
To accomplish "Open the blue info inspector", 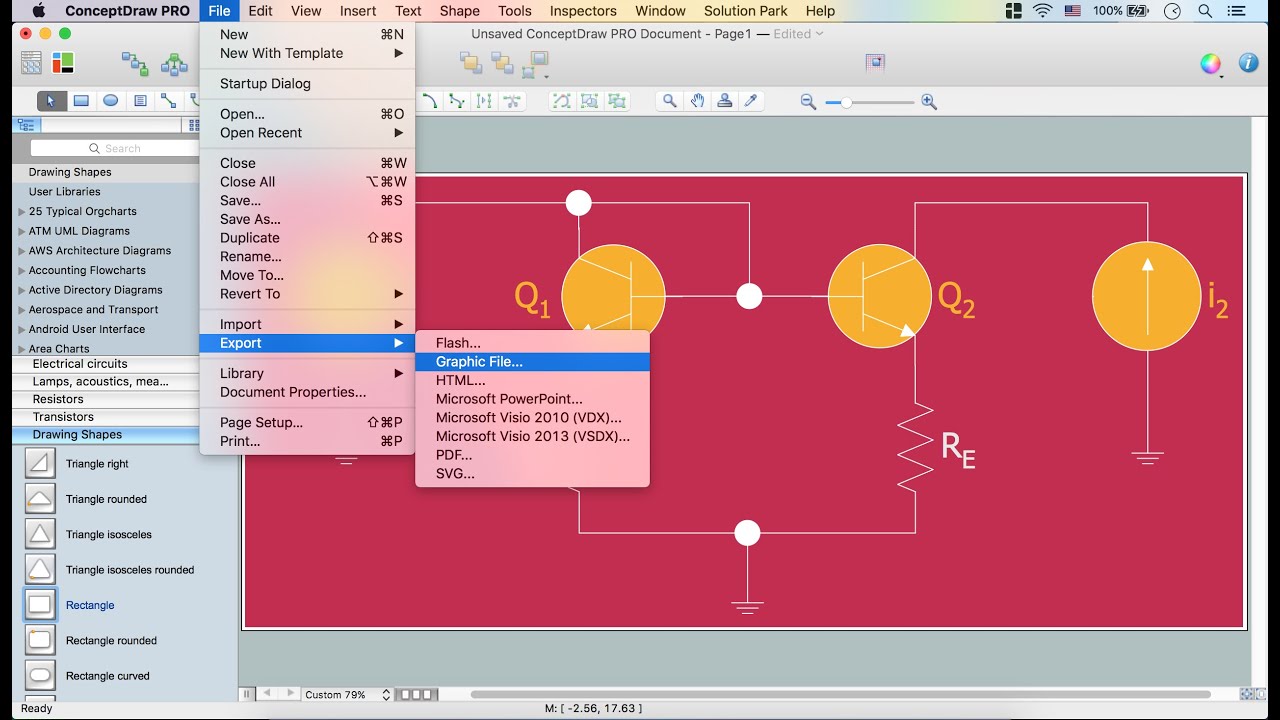I will click(1248, 63).
